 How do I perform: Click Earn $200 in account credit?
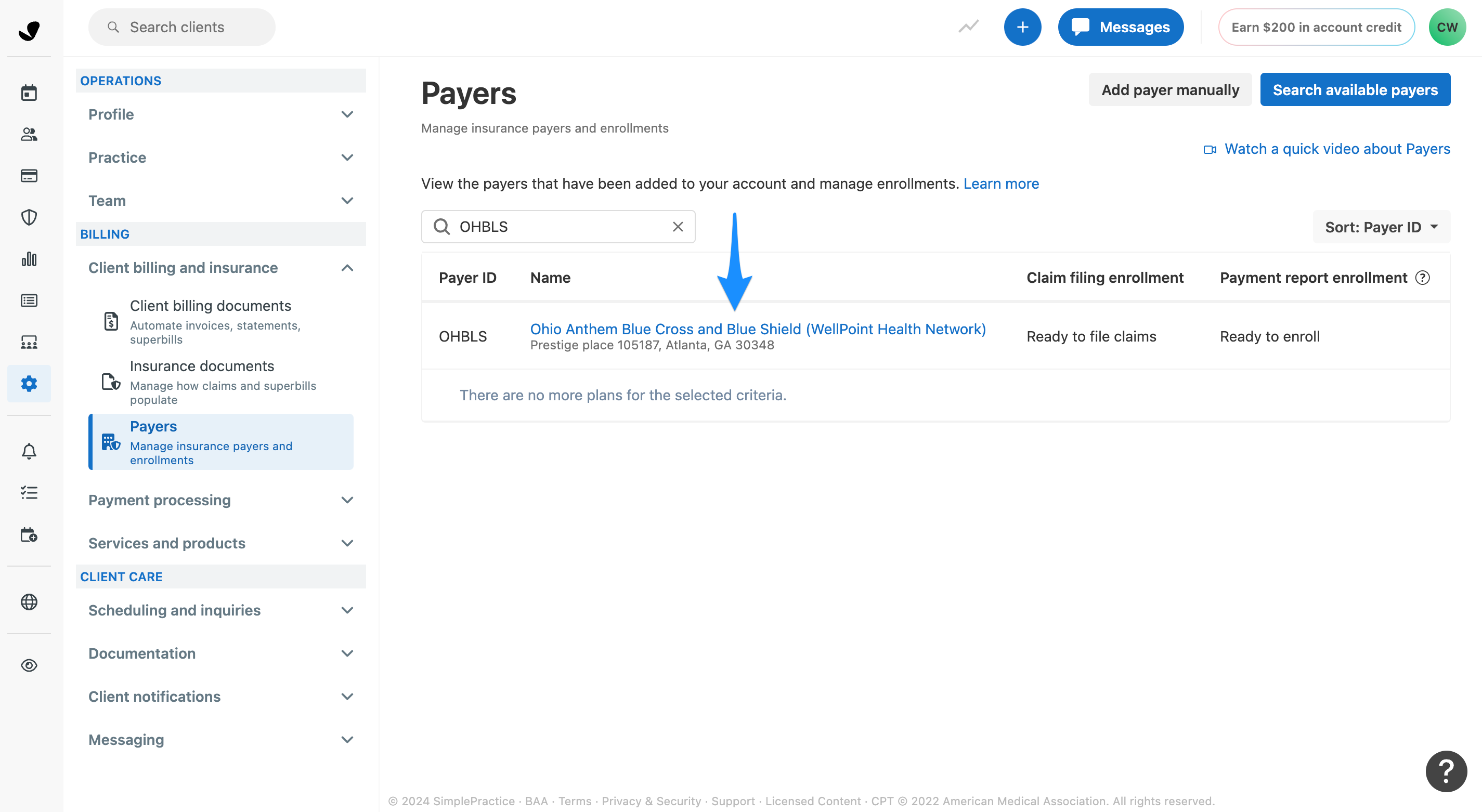tap(1316, 27)
